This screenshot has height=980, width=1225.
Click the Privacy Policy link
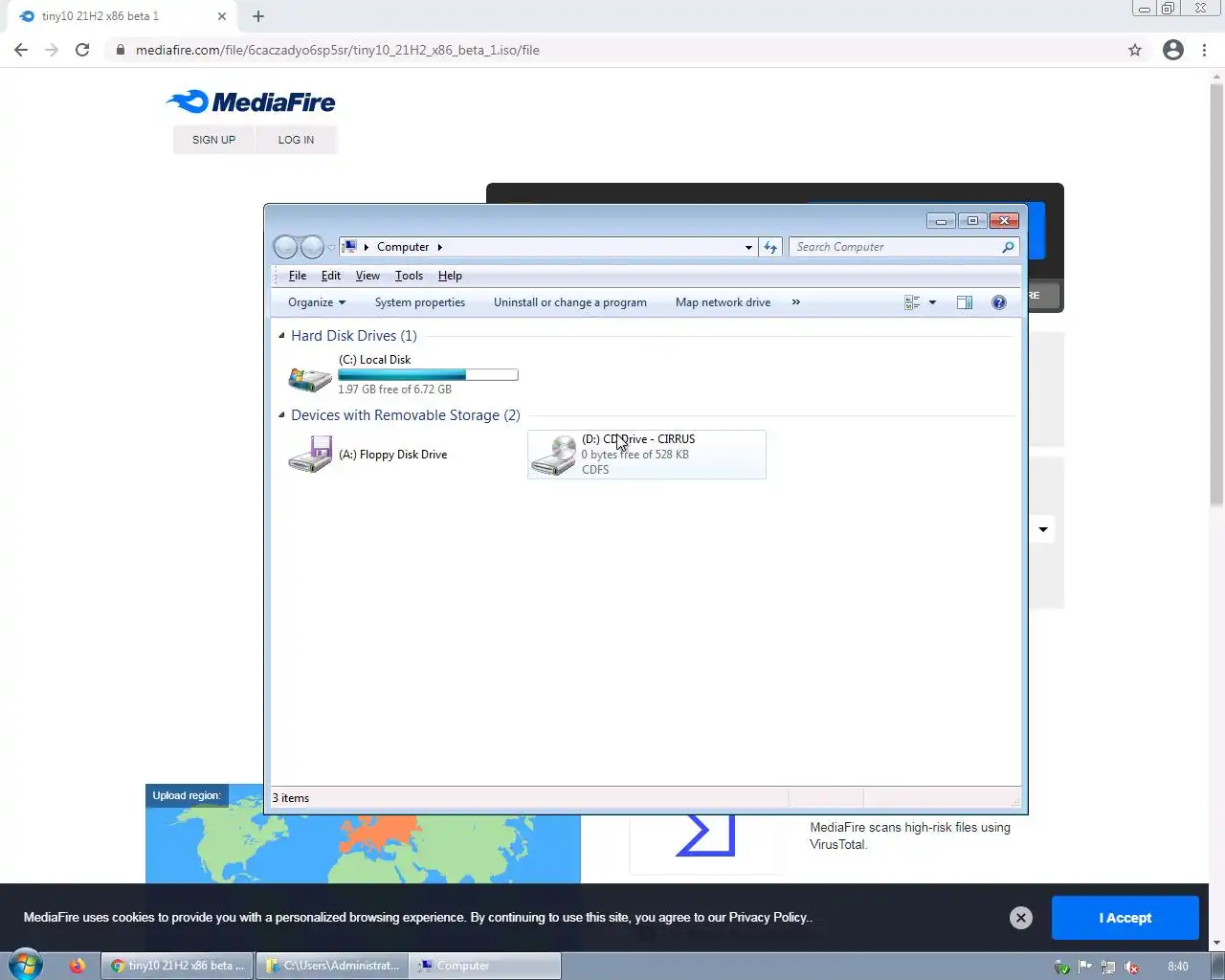pos(768,917)
